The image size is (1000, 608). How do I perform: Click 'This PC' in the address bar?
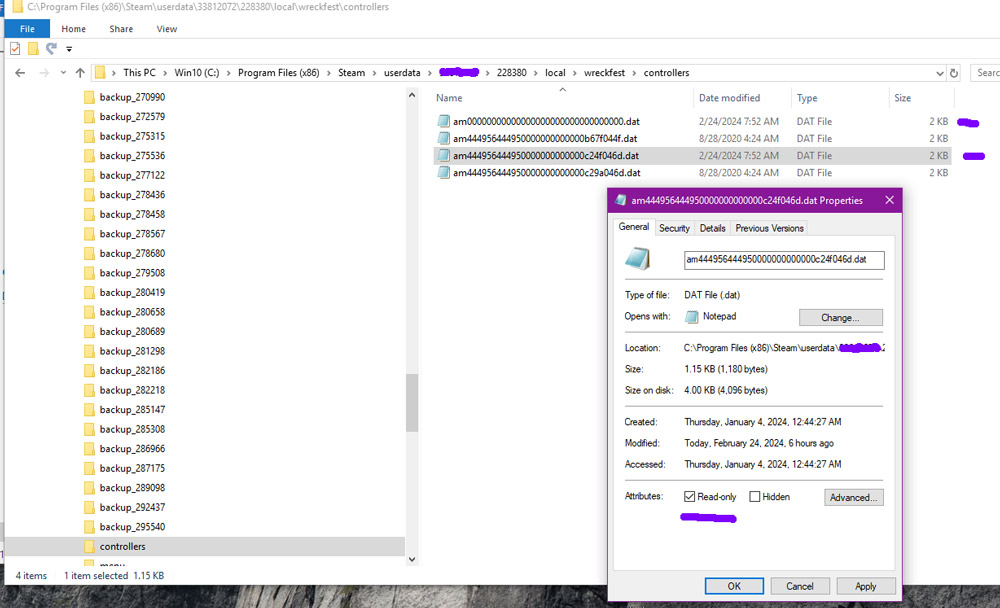pos(139,73)
